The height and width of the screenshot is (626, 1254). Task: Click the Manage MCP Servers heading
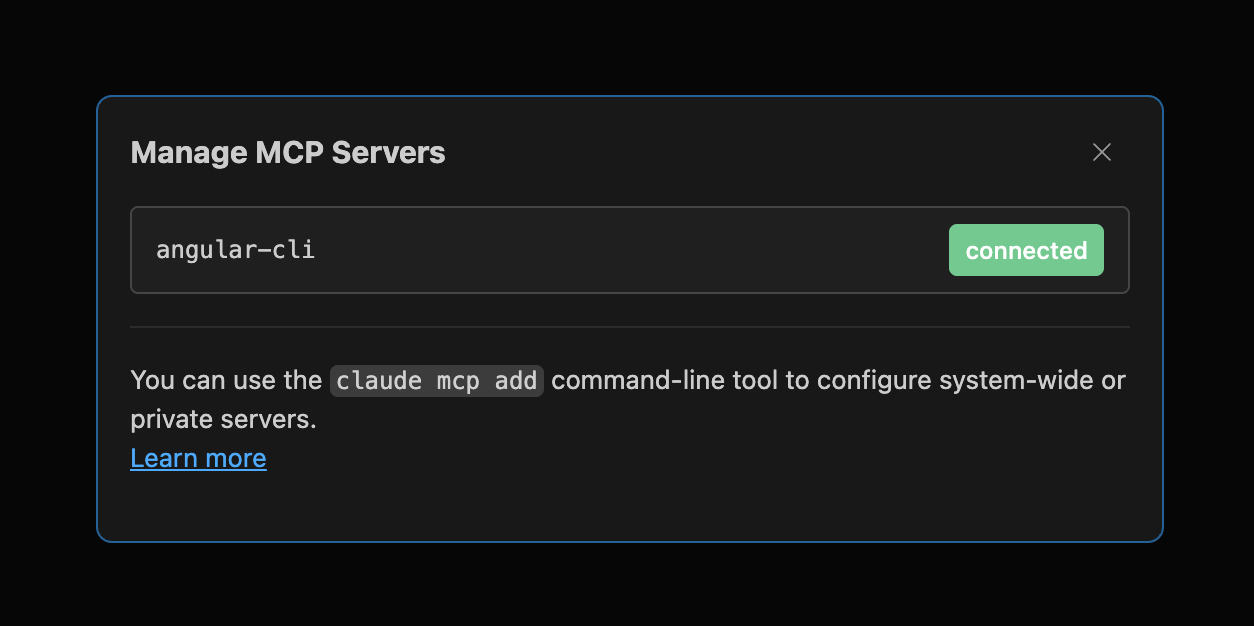click(x=287, y=152)
